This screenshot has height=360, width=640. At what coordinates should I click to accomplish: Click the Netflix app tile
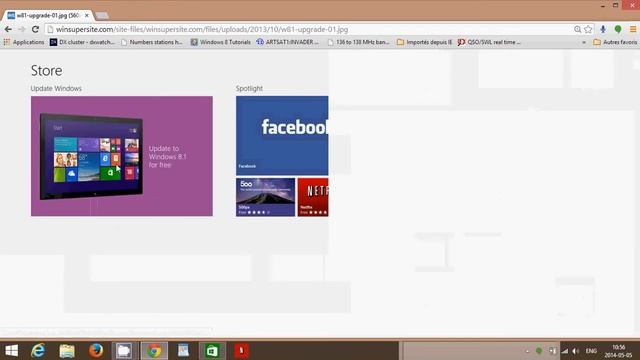click(x=313, y=197)
